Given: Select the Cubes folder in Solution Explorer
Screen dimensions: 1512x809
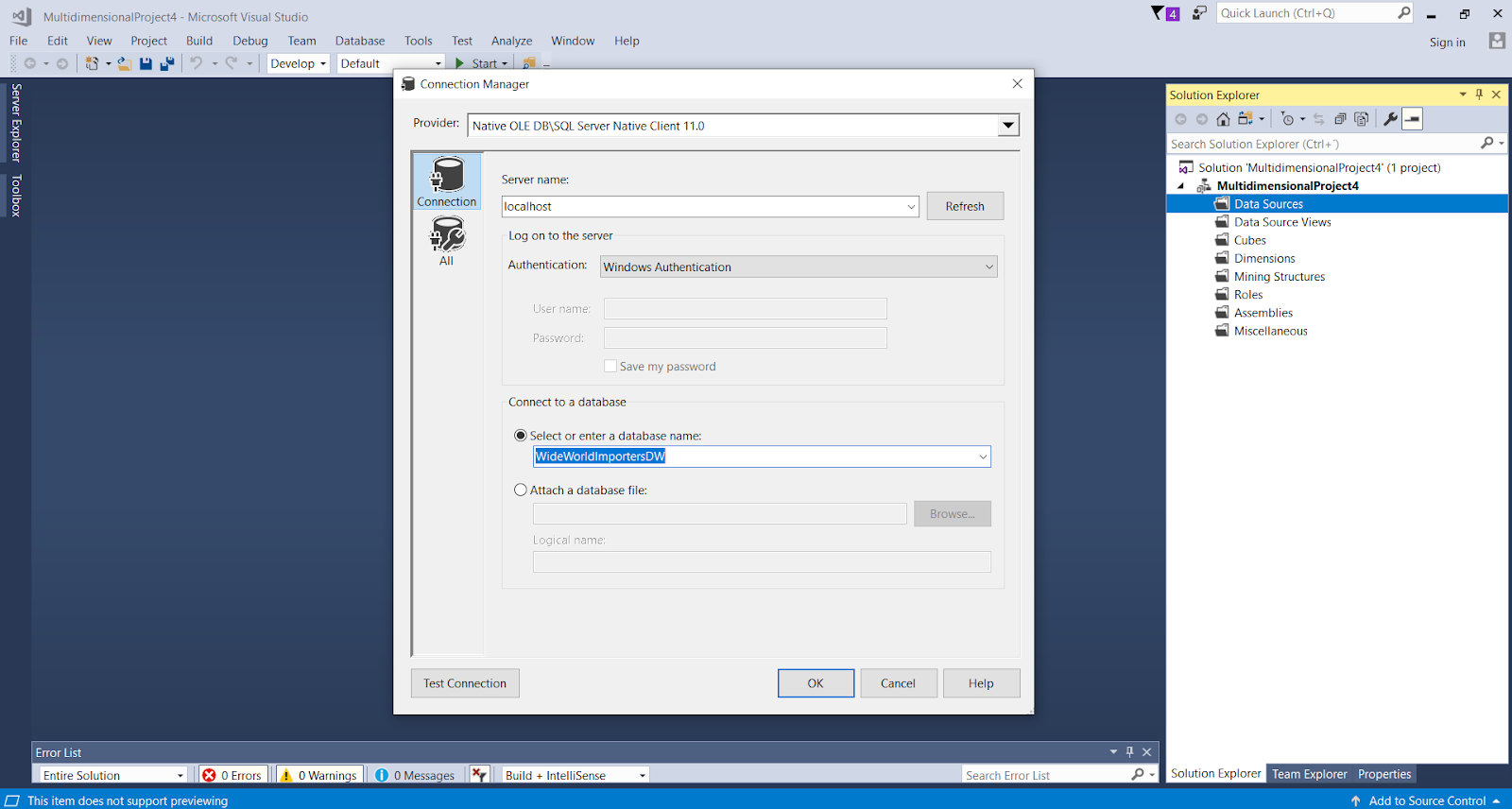Looking at the screenshot, I should (x=1249, y=240).
